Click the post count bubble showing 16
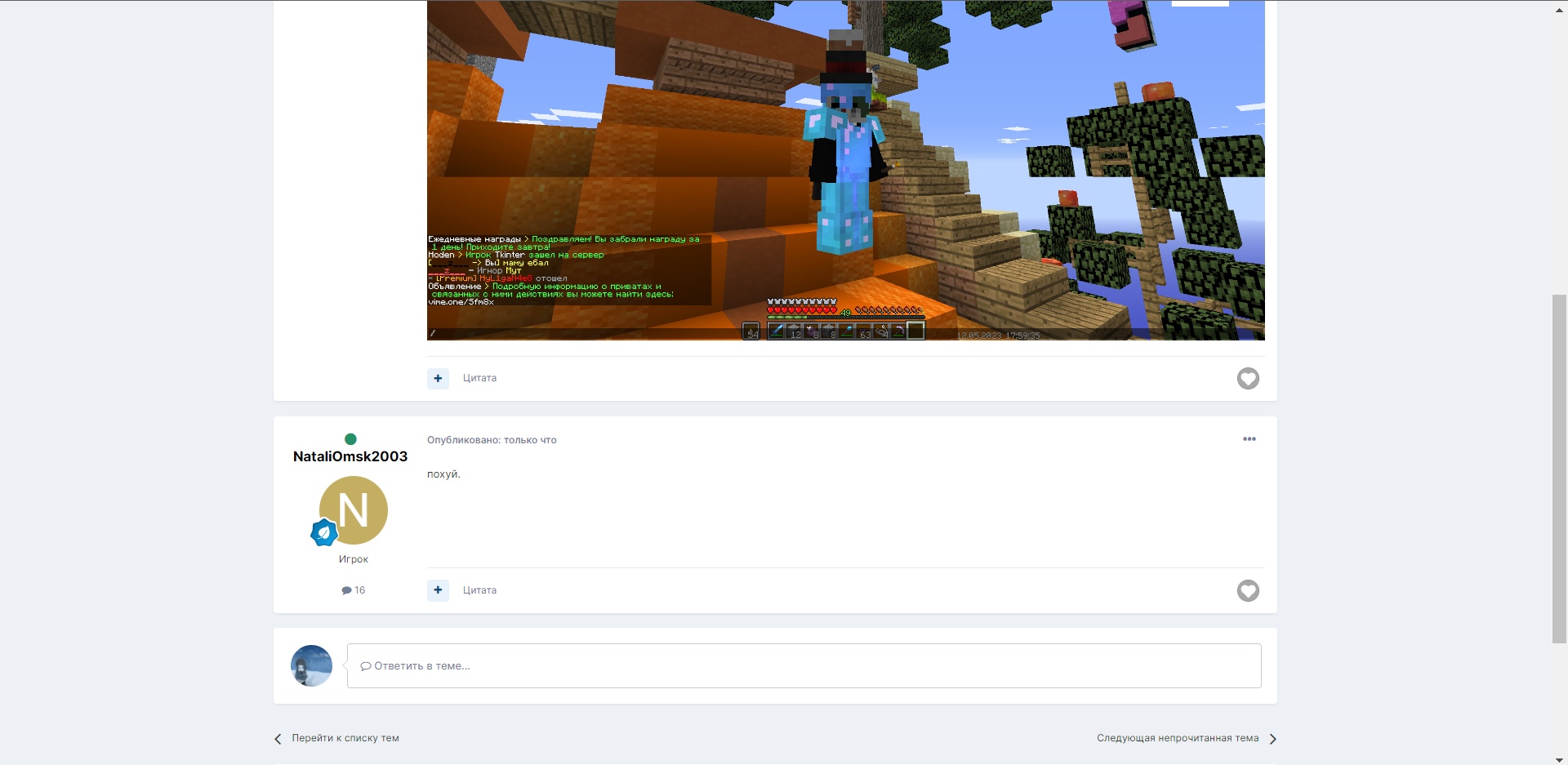Screen dimensions: 1568x765 tap(354, 590)
